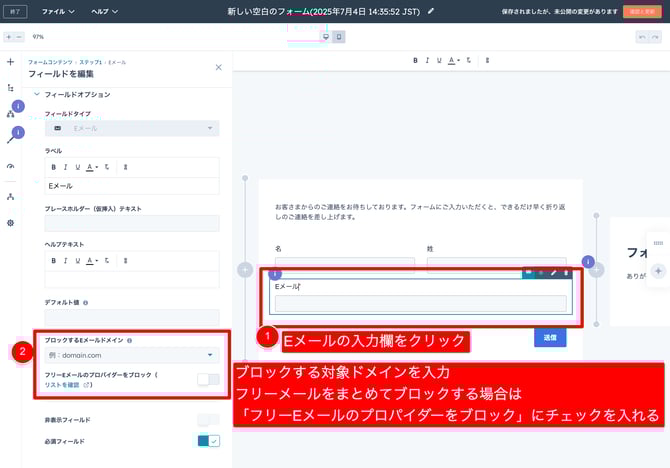Click the blue 送信 button

(x=550, y=338)
